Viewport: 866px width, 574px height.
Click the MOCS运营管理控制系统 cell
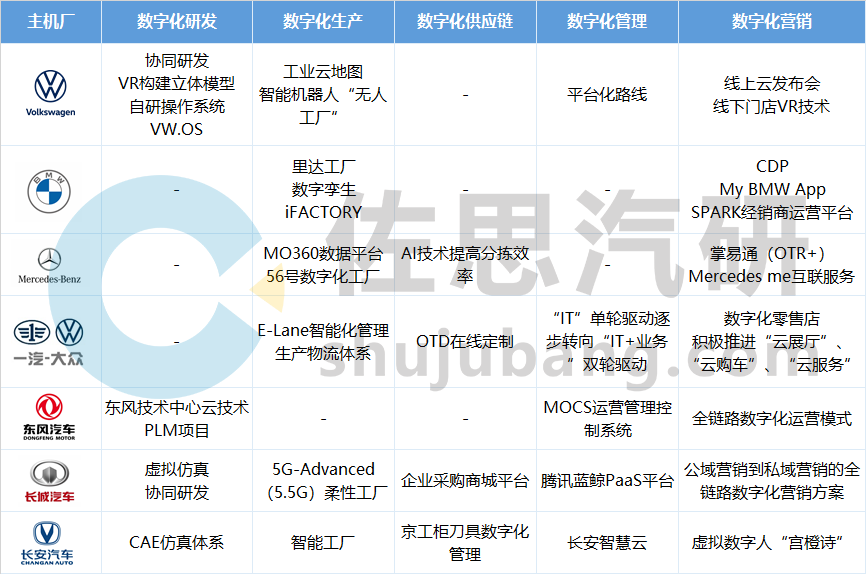(x=607, y=419)
